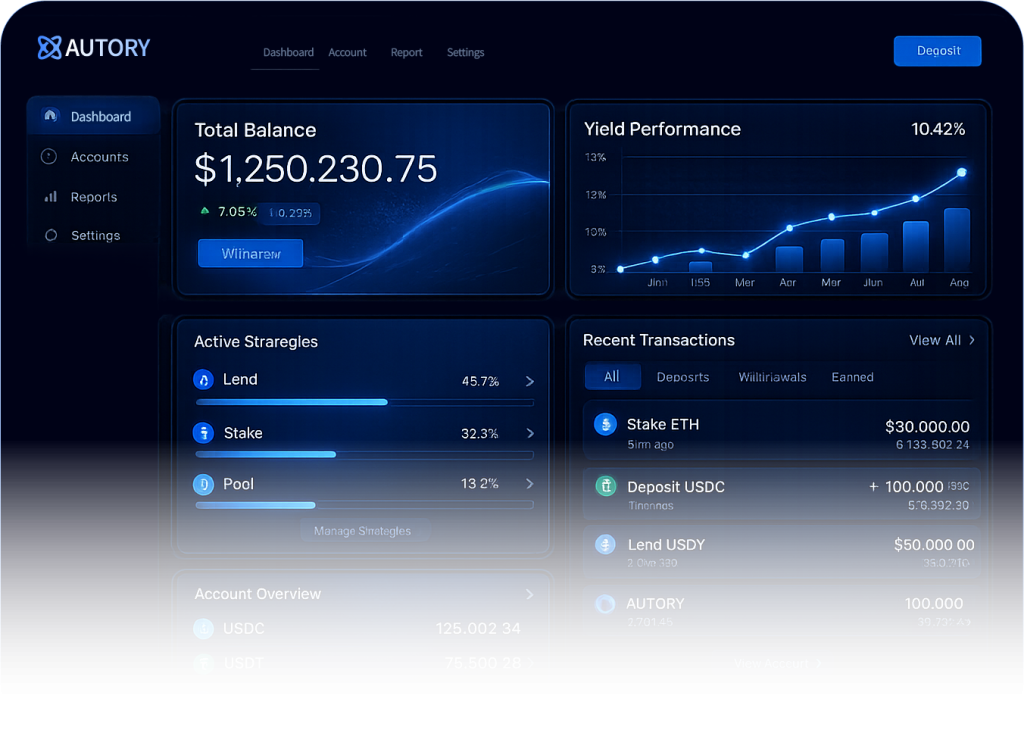The width and height of the screenshot is (1024, 730).
Task: Open the Accounts sidebar icon
Action: [49, 157]
